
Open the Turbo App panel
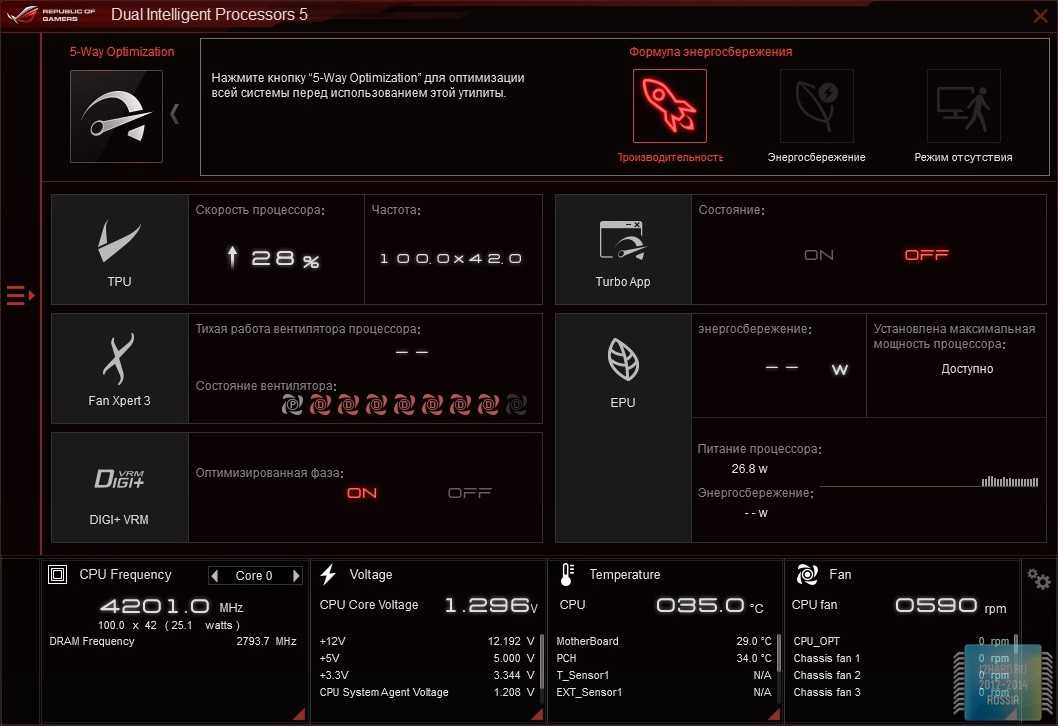point(623,249)
